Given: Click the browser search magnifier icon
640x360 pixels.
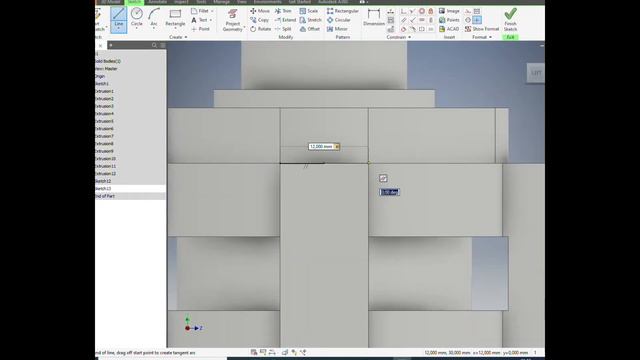Looking at the screenshot, I should point(154,45).
